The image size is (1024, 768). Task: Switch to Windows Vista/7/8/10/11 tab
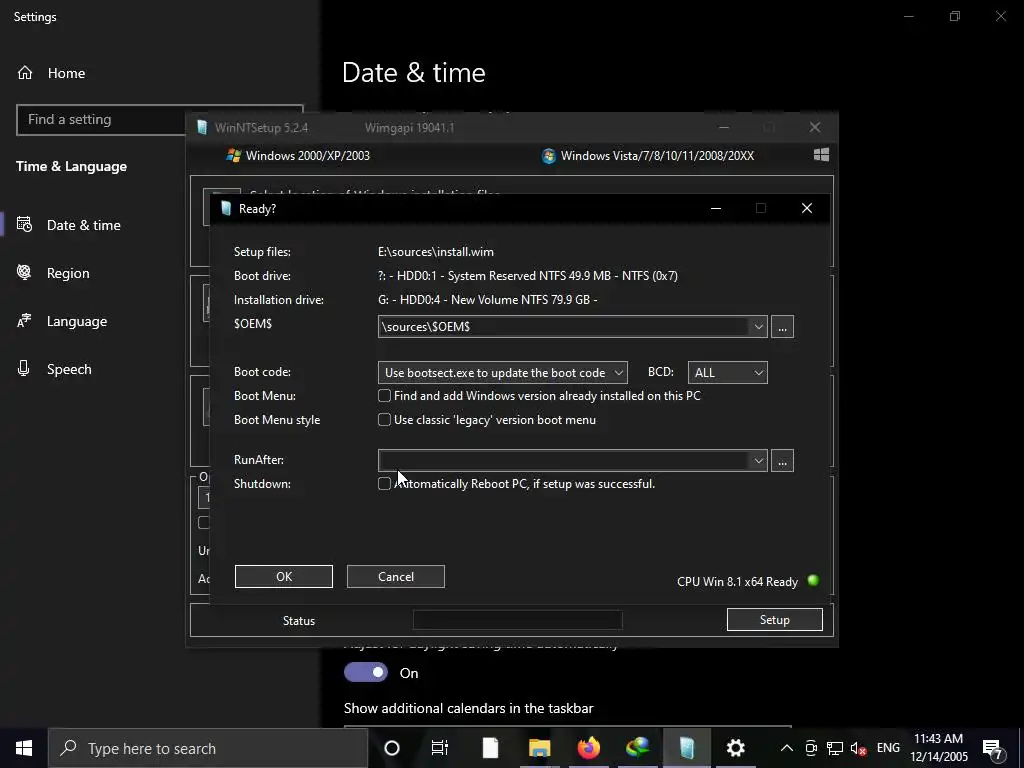[648, 155]
